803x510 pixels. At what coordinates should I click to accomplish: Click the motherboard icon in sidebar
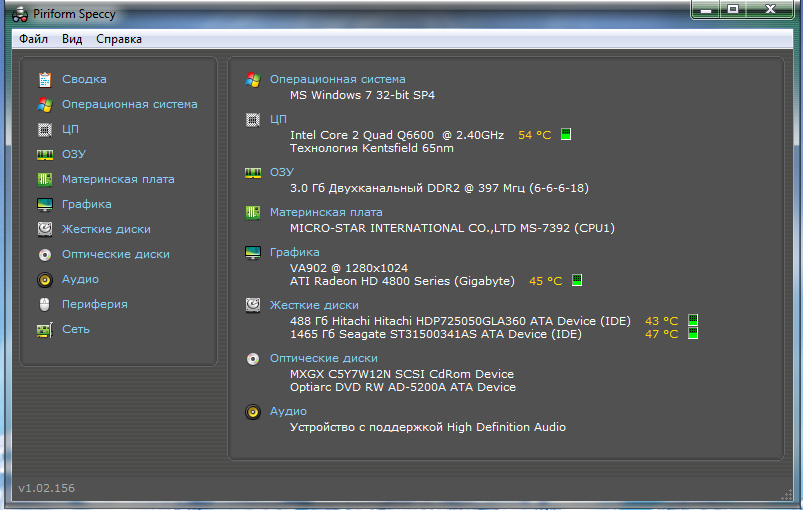click(45, 179)
